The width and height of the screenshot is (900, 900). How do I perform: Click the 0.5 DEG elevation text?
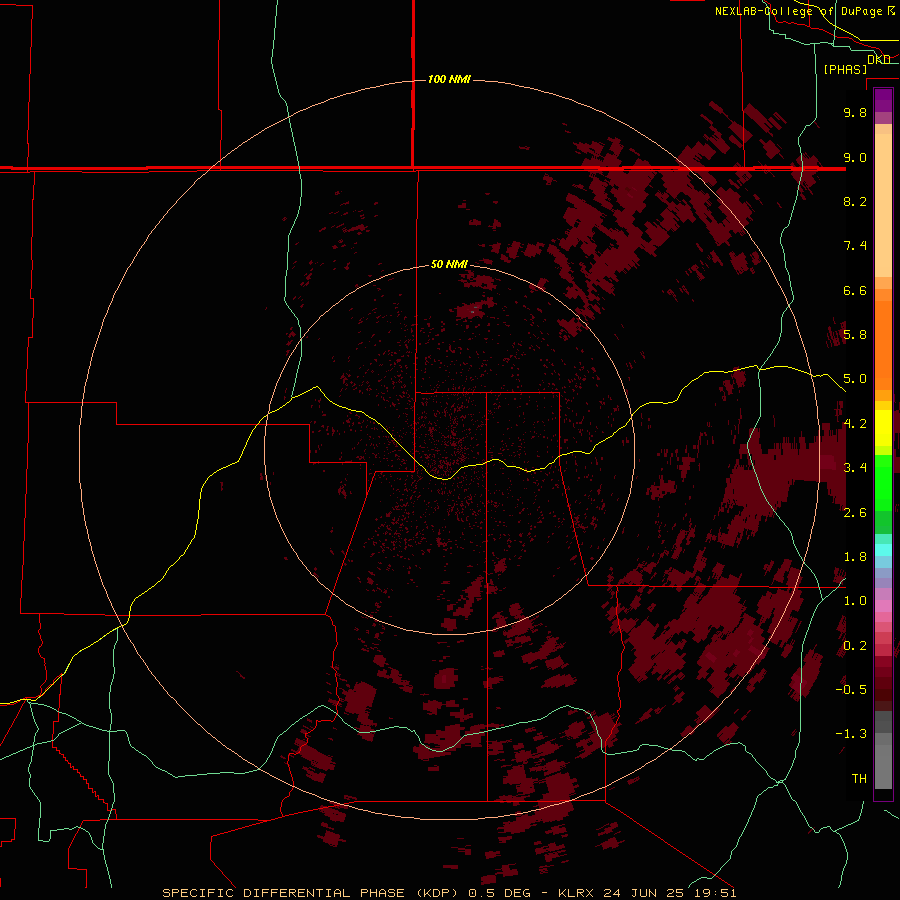(x=498, y=893)
